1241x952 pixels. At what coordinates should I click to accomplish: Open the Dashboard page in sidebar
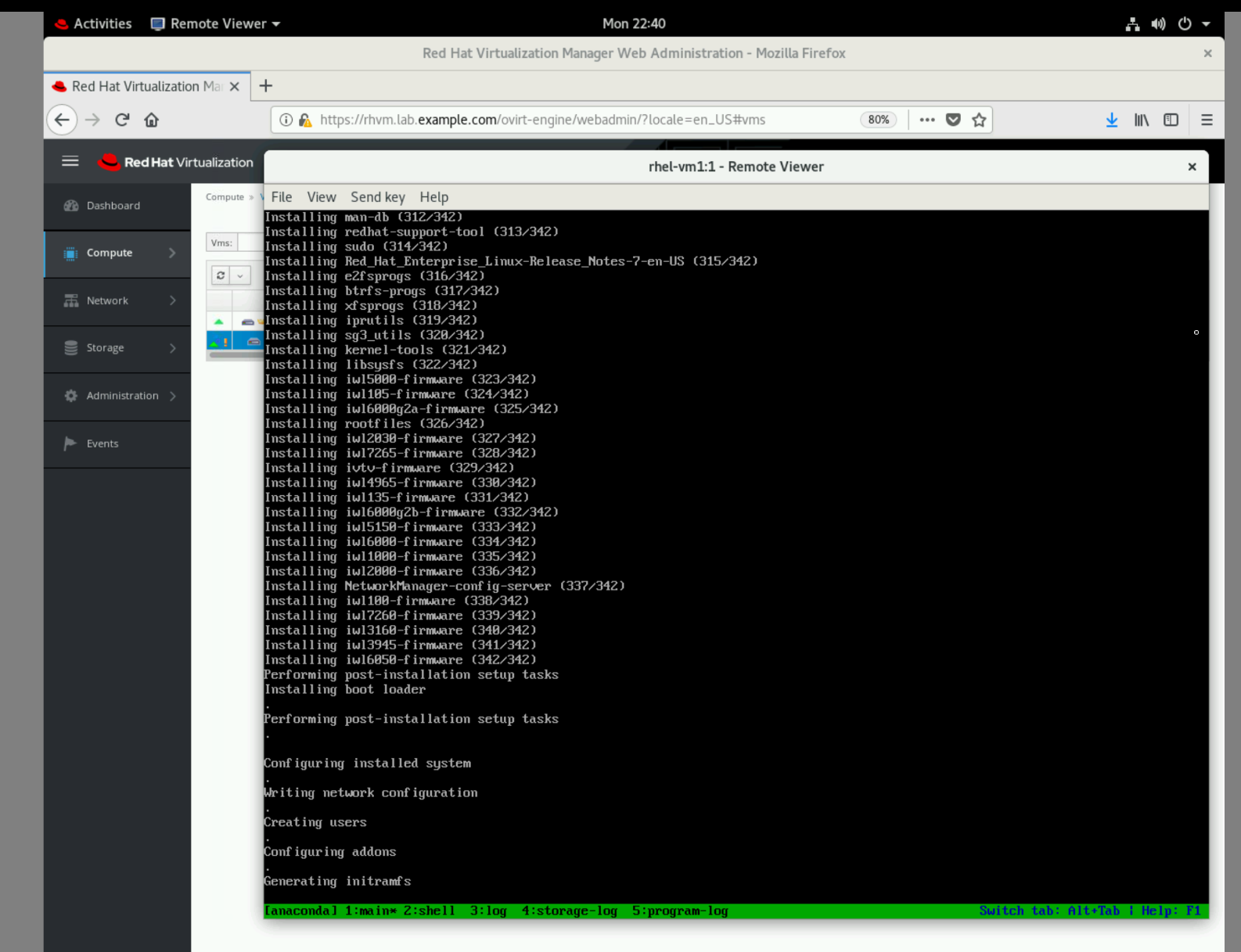click(x=113, y=206)
